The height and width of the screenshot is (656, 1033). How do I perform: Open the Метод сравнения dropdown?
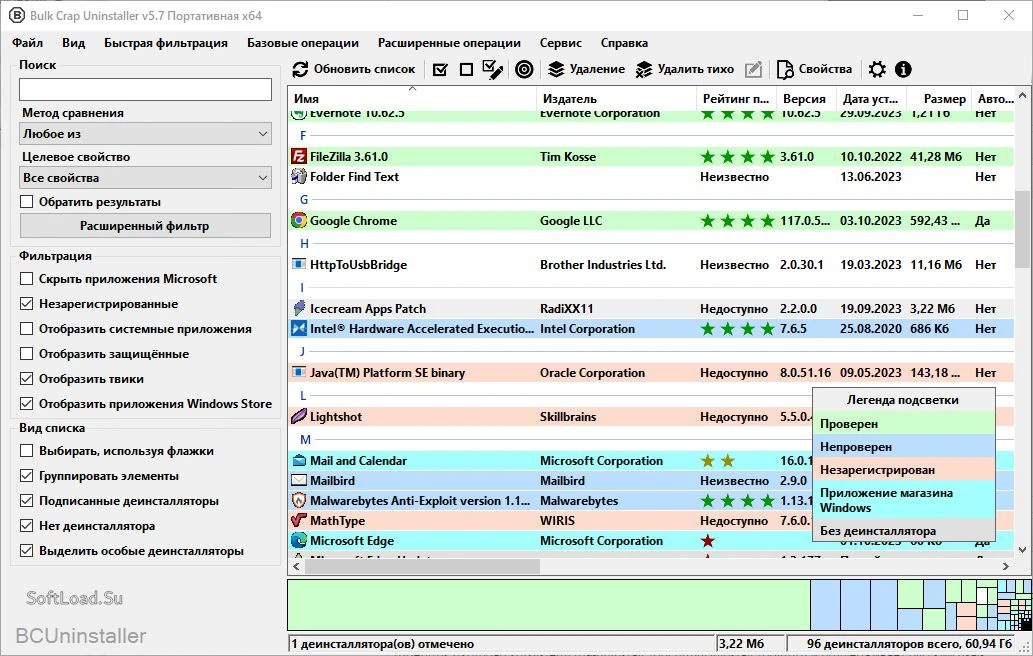pos(146,134)
